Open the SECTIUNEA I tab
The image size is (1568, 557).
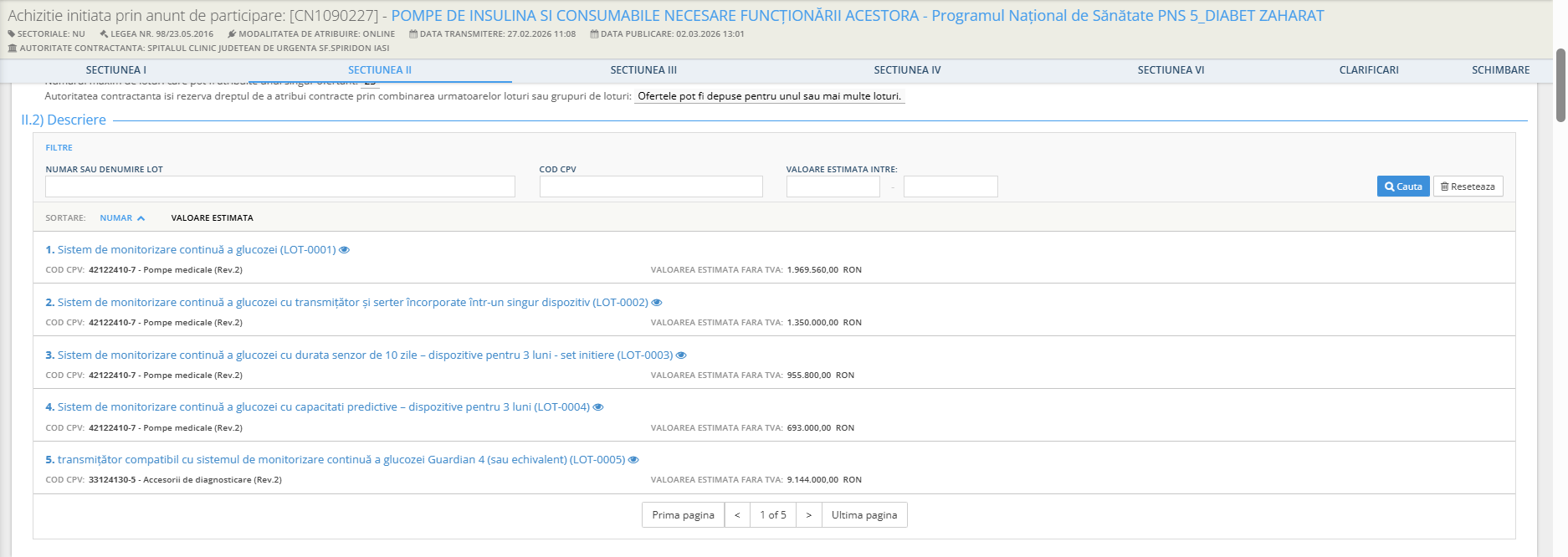coord(115,70)
